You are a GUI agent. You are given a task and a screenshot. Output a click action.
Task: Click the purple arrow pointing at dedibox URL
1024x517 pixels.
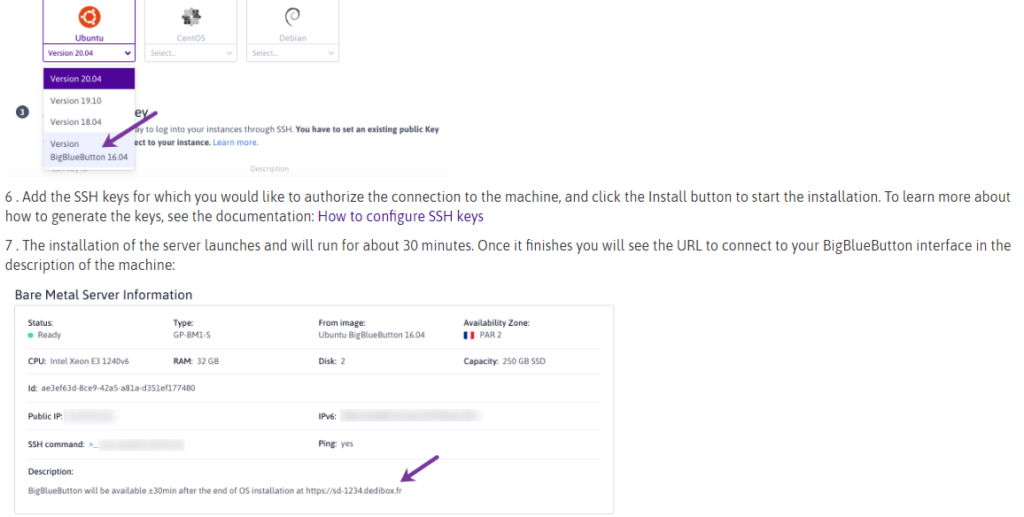click(x=419, y=470)
